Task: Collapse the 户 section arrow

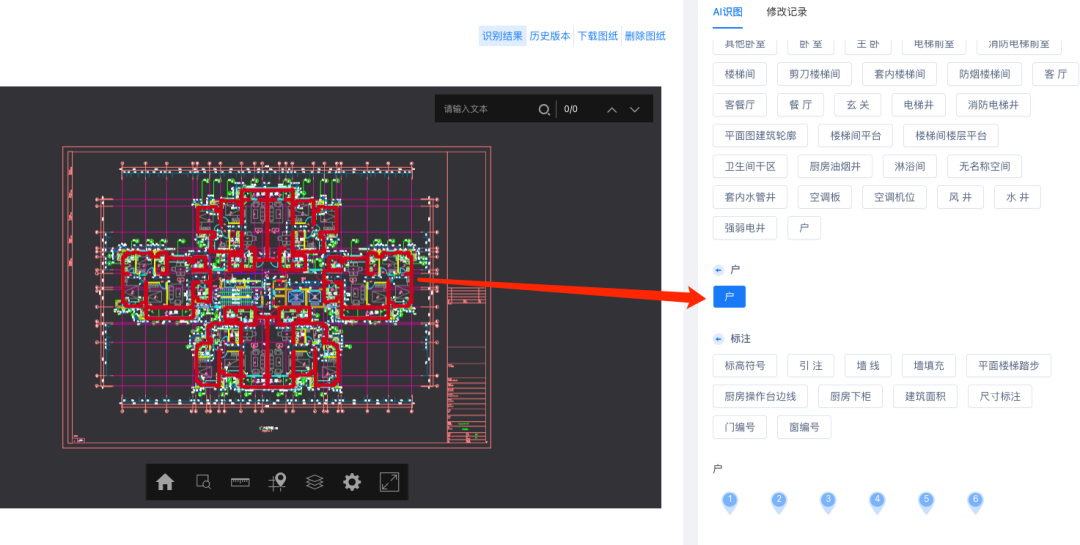Action: 718,270
